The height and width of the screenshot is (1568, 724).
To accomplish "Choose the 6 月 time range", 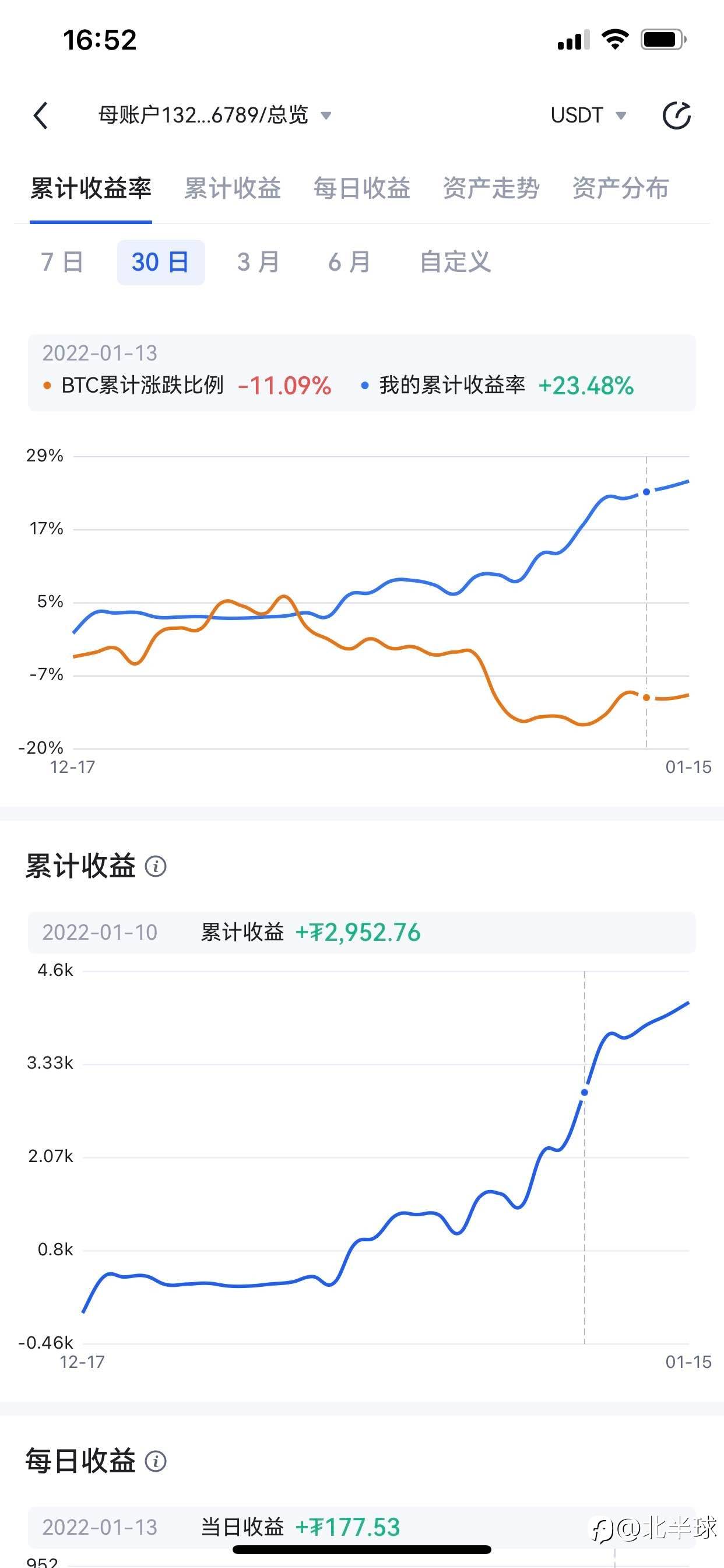I will [350, 262].
